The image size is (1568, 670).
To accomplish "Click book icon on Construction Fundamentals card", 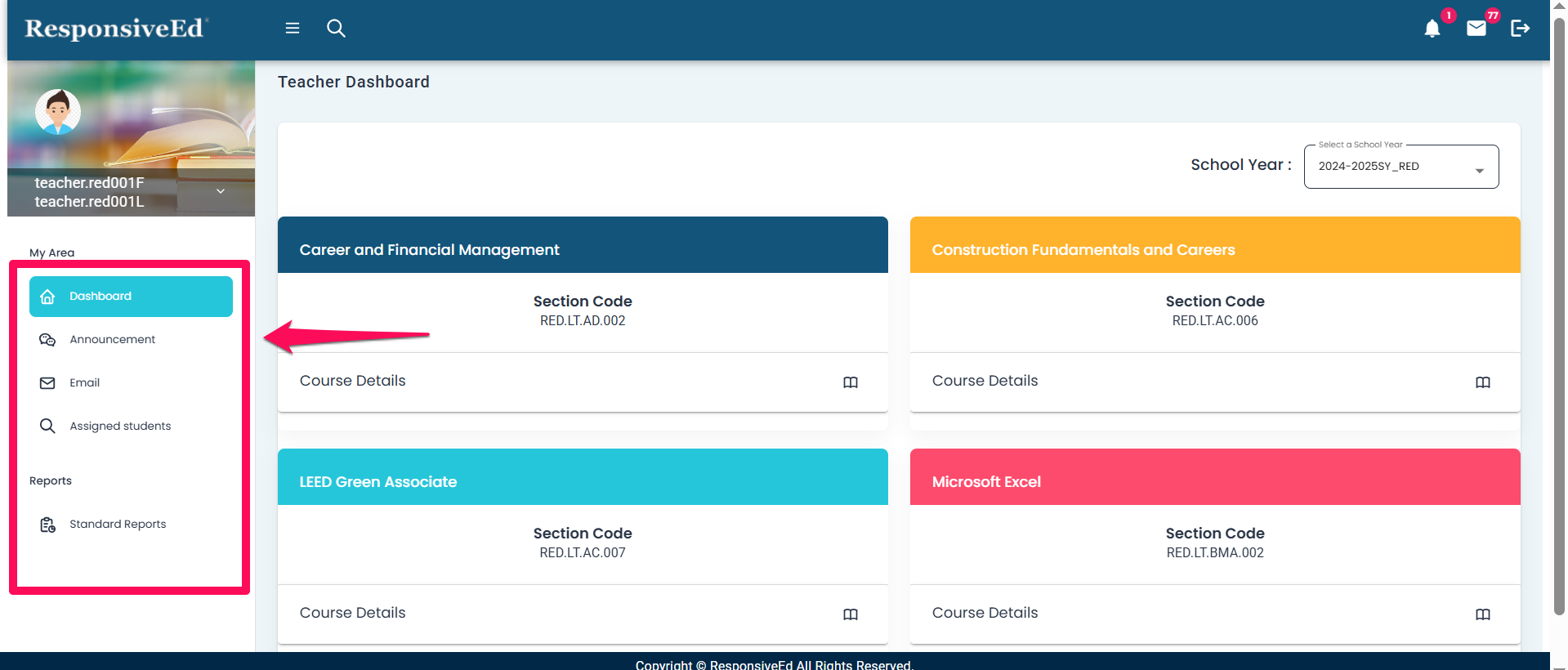I will pos(1482,382).
